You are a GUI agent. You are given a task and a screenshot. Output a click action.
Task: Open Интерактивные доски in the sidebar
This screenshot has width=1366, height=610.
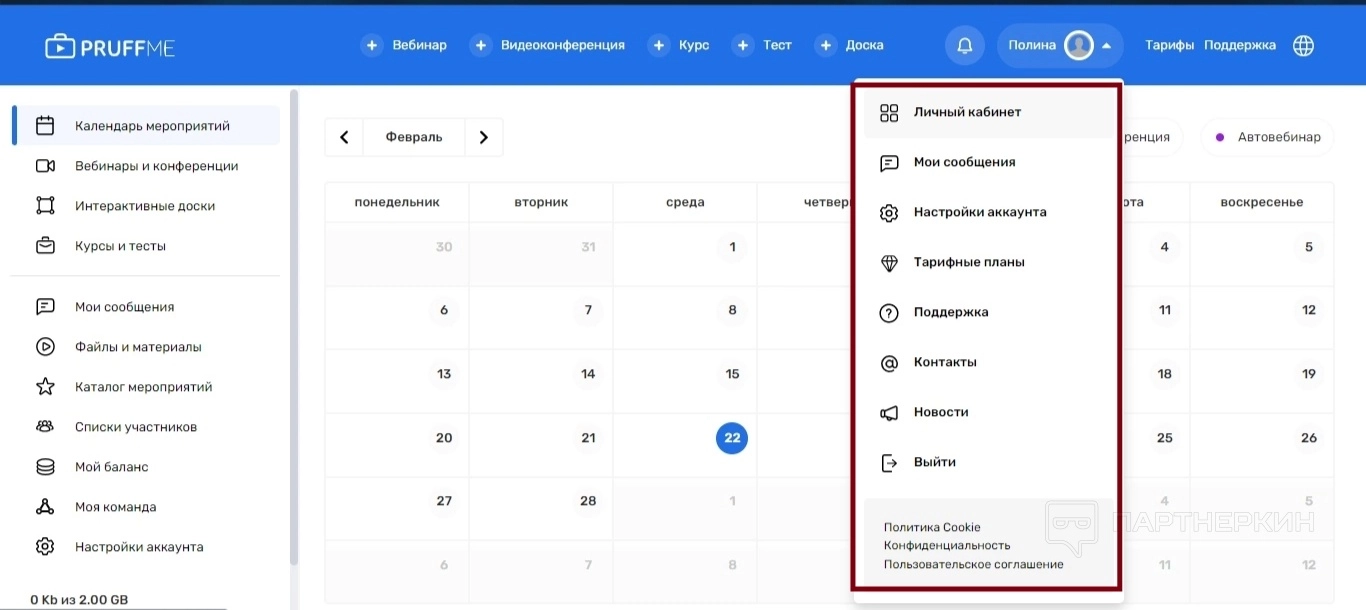[145, 206]
